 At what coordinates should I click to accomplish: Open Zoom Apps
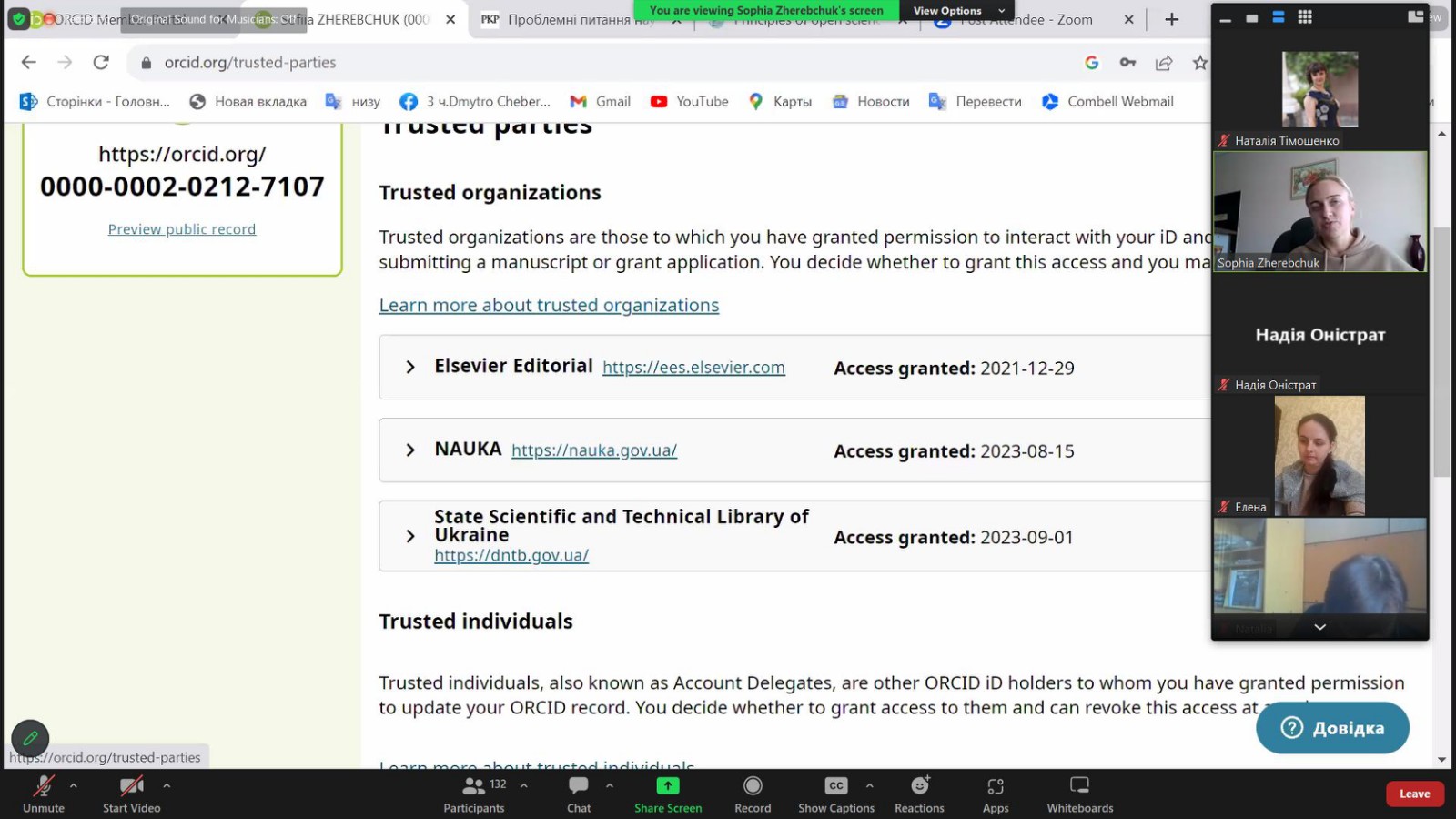996,794
